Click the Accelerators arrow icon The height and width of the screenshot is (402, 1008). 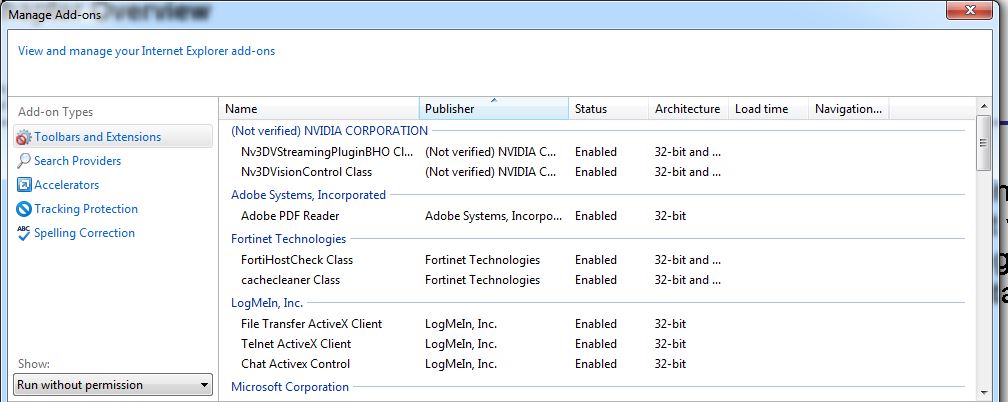click(24, 185)
